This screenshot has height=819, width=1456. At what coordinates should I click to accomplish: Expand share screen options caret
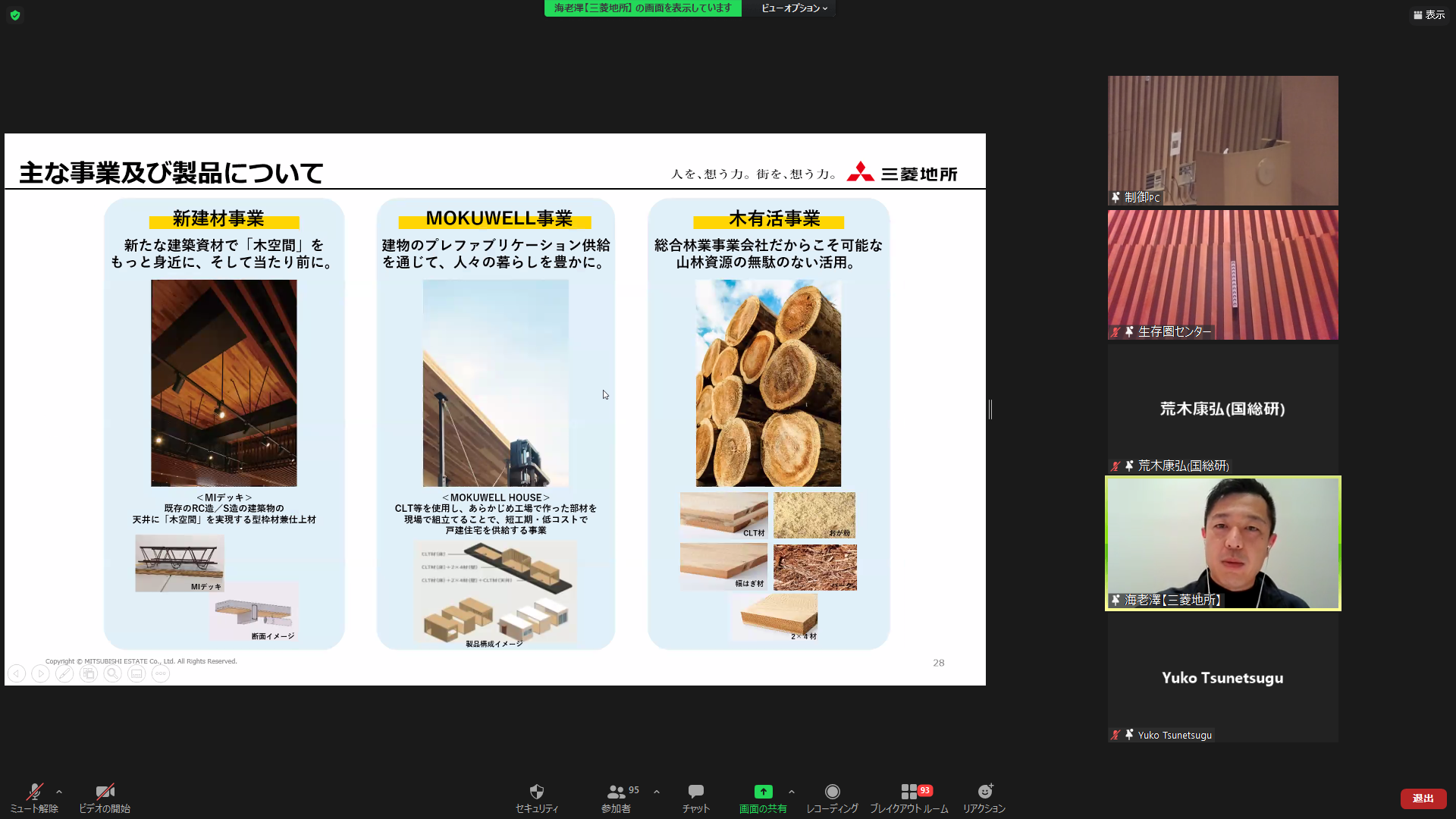(x=792, y=792)
